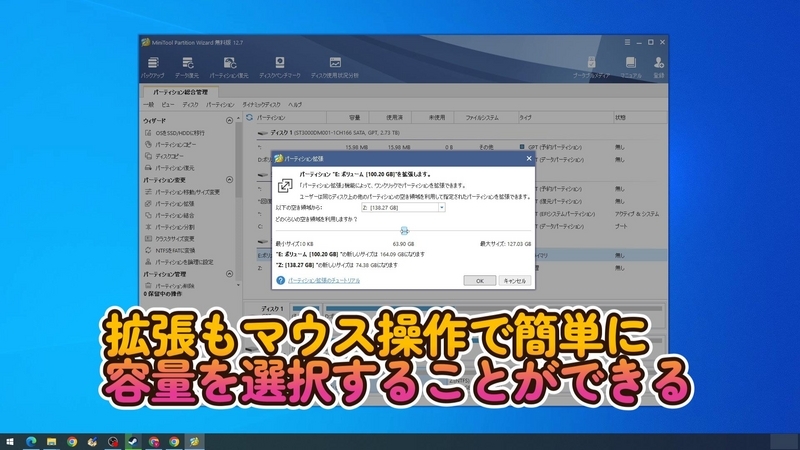Collapse the パーティション変更 sidebar section
Image resolution: width=800 pixels, height=450 pixels.
click(x=229, y=180)
